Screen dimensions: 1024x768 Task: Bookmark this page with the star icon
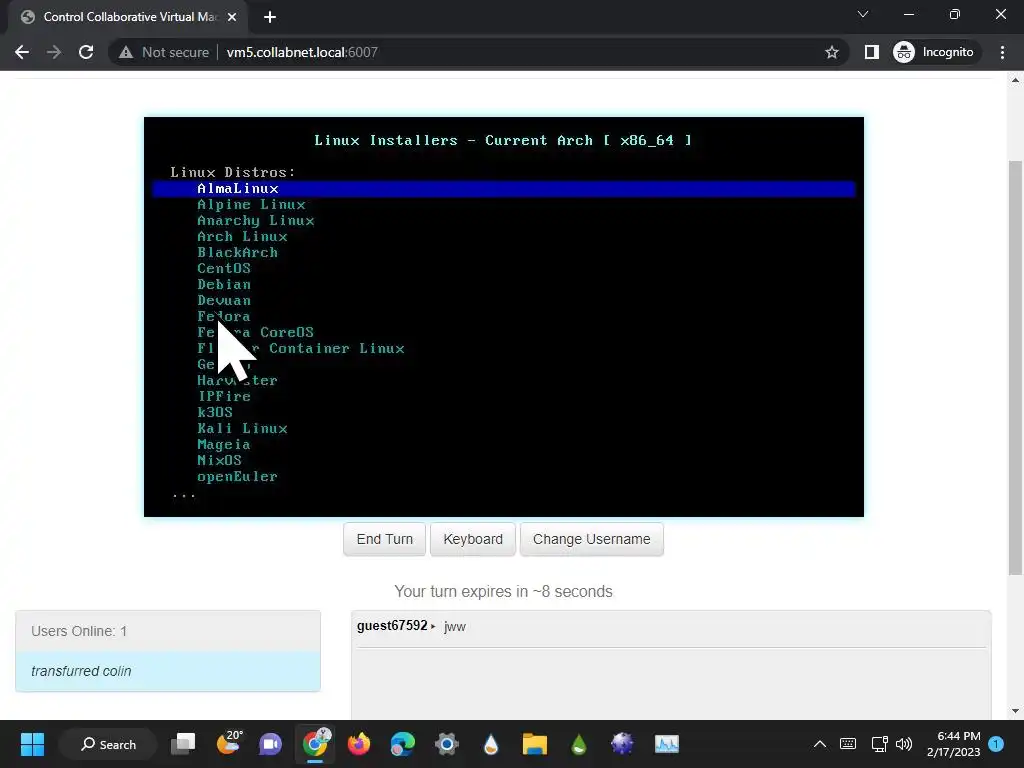pyautogui.click(x=831, y=52)
